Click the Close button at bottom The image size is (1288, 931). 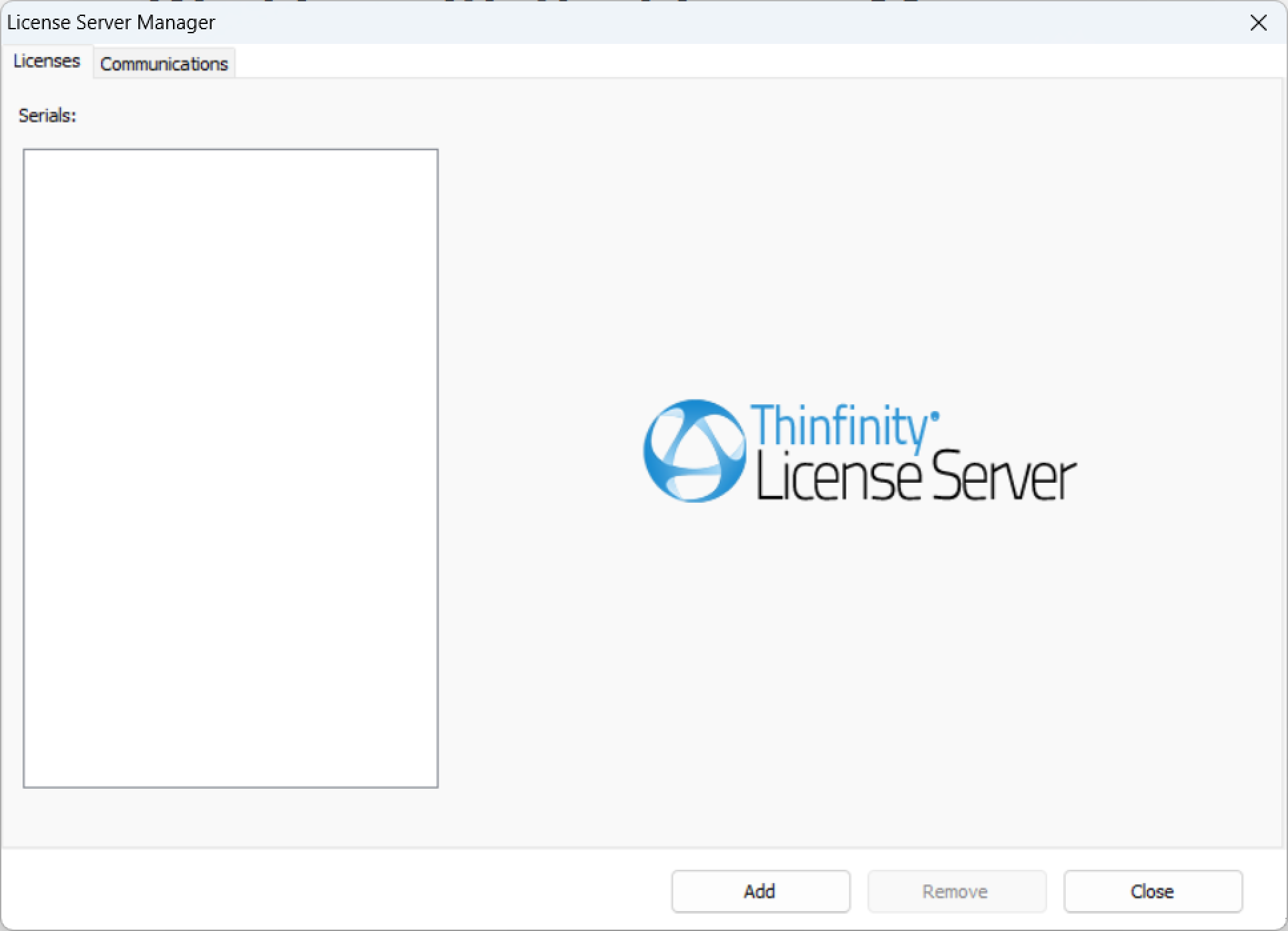click(1152, 891)
